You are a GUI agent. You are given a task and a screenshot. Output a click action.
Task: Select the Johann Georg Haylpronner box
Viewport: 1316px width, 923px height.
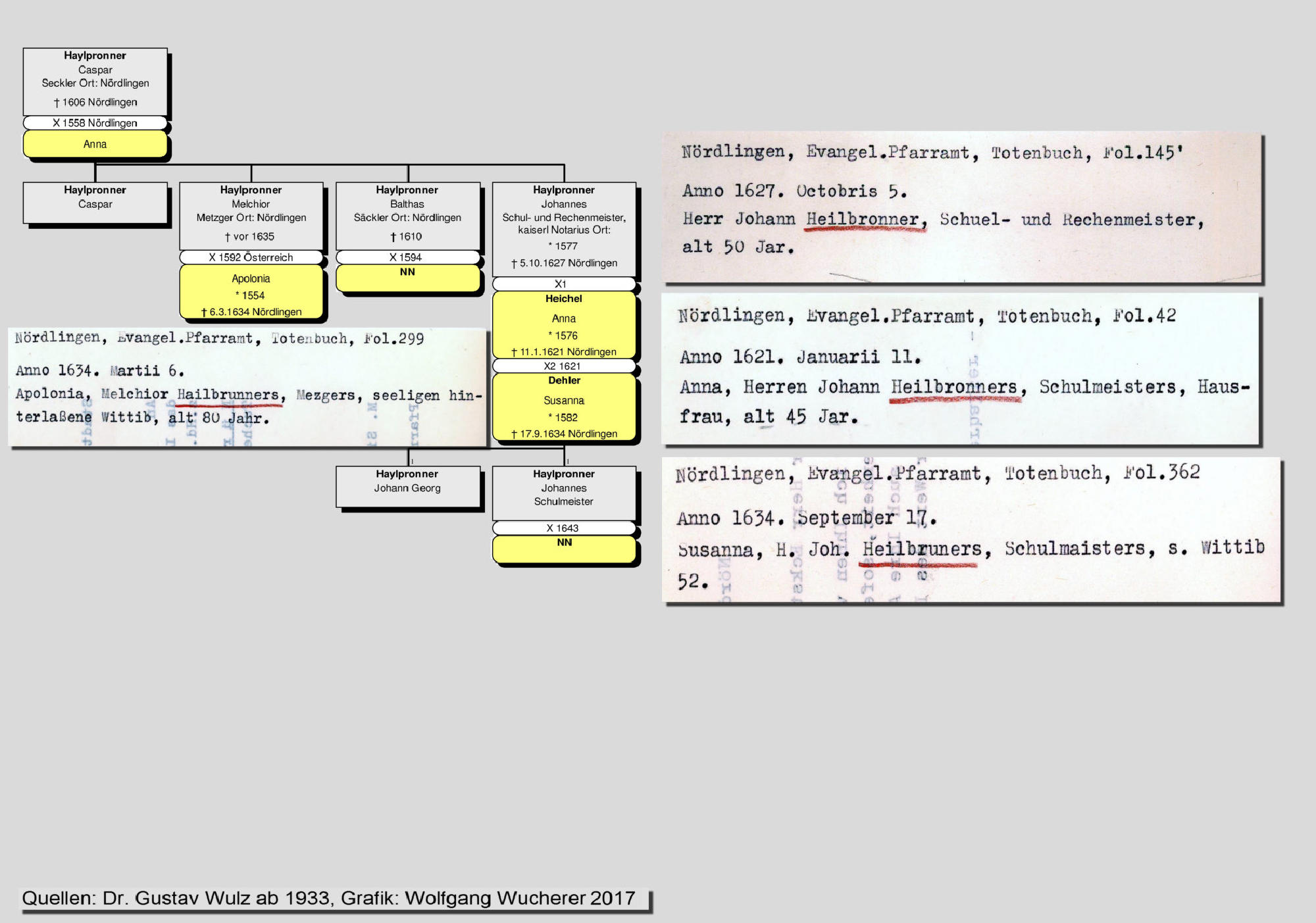tap(407, 486)
